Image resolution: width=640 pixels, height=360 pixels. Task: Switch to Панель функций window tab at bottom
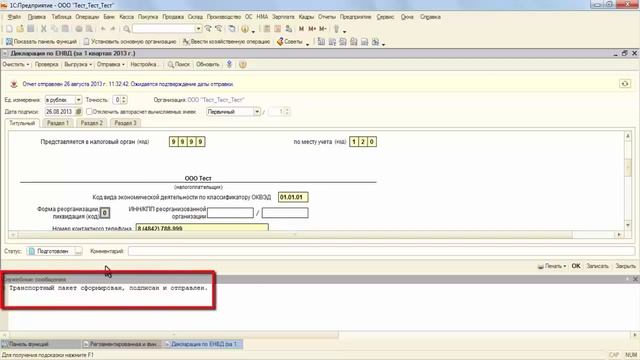tap(40, 344)
